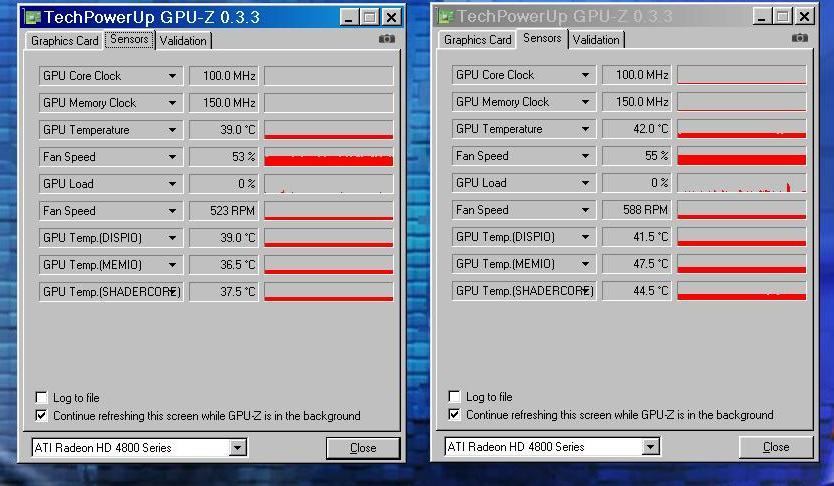Image resolution: width=834 pixels, height=486 pixels.
Task: Click the 44.5 °C SHADERCORE value in the right window
Action: pyautogui.click(x=637, y=291)
